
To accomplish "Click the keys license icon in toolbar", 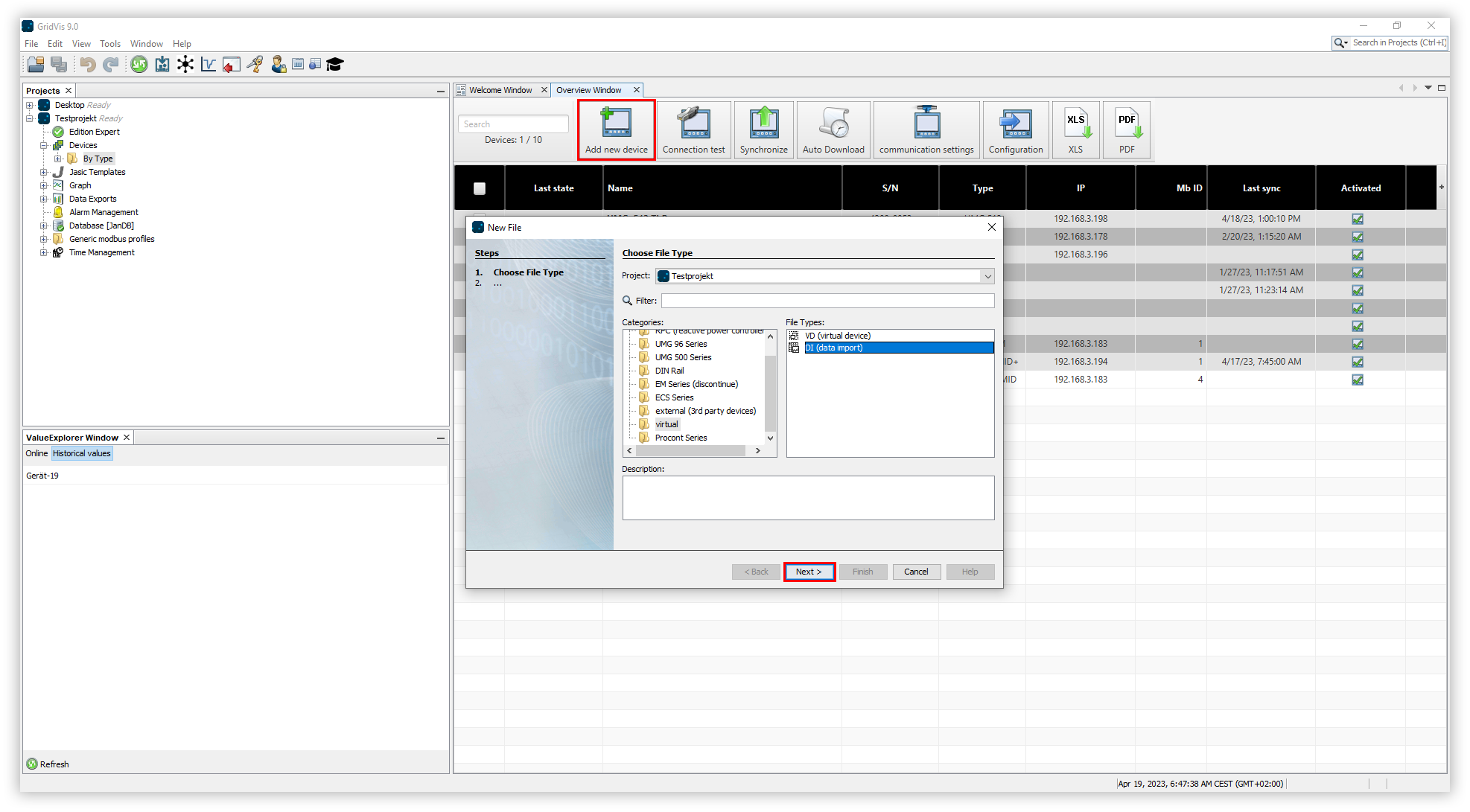I will tap(255, 65).
